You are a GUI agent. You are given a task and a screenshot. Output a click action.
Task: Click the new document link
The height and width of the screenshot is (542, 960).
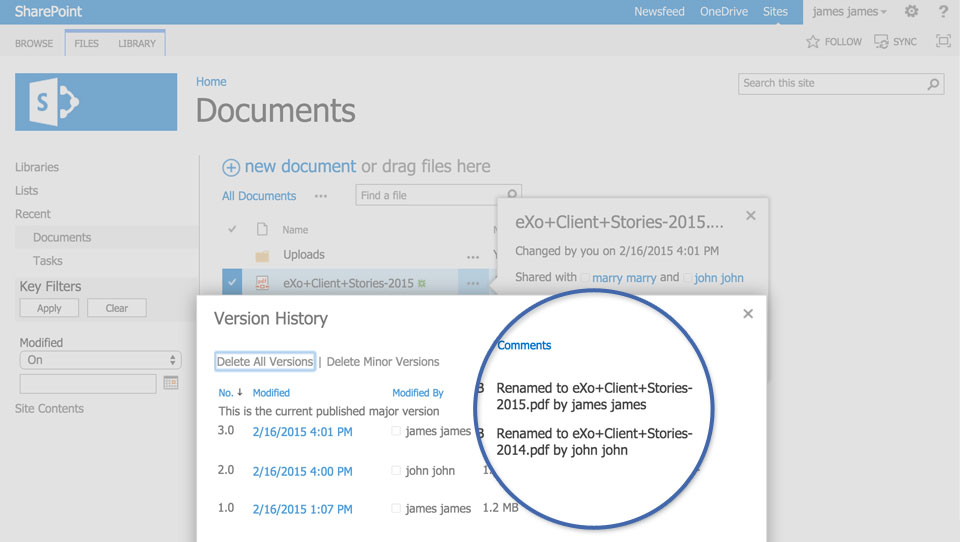coord(300,167)
